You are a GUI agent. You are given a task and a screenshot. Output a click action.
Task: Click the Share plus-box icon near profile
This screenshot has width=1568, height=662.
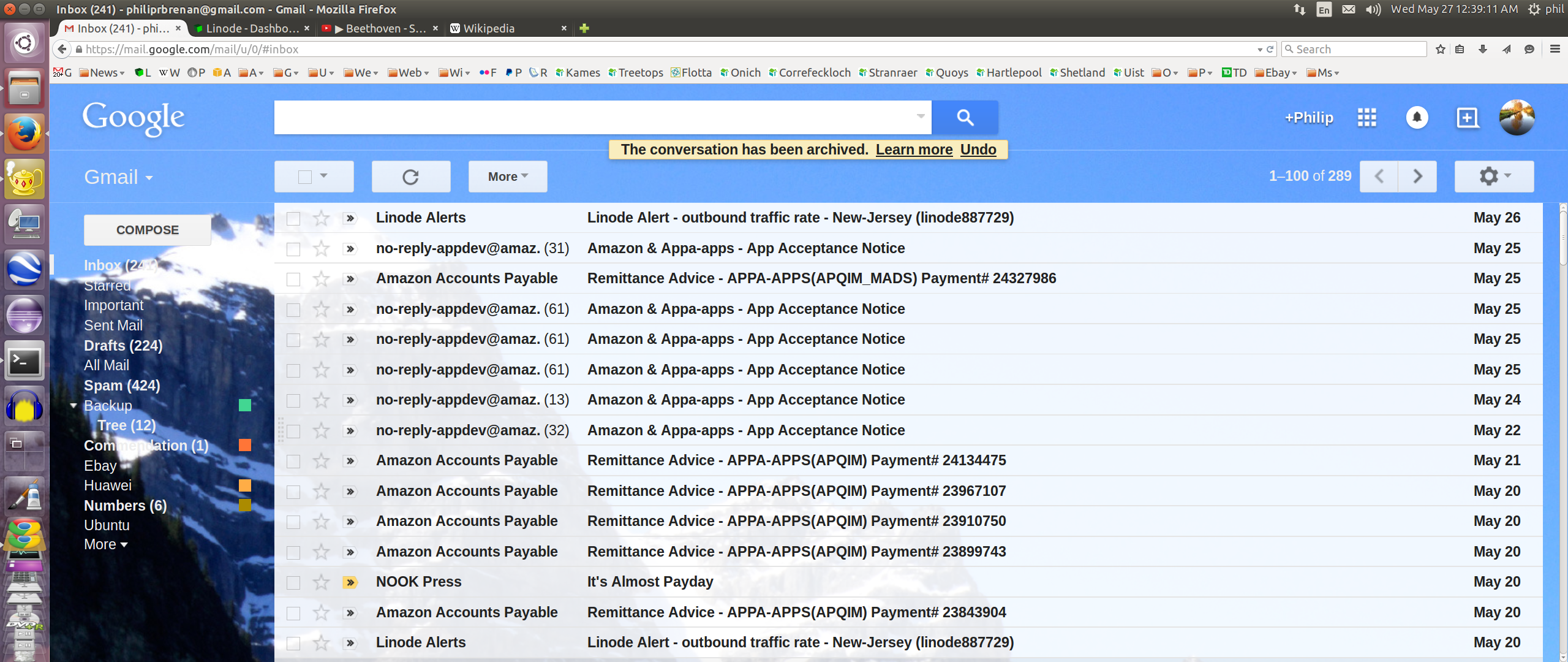tap(1467, 117)
